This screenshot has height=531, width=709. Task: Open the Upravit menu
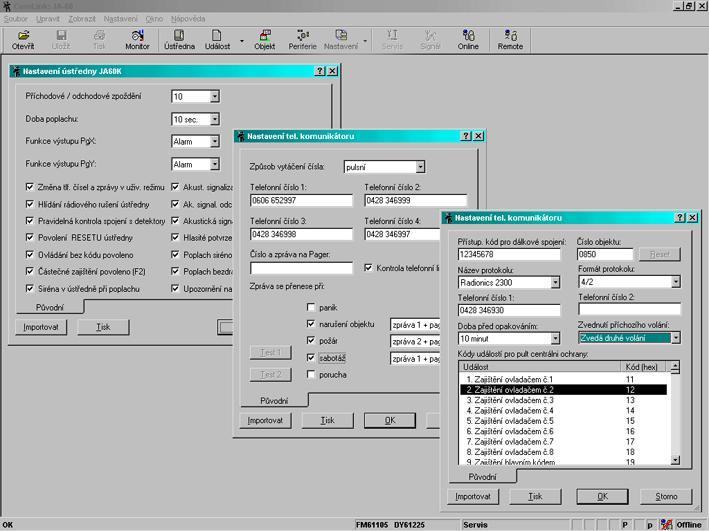[x=48, y=19]
